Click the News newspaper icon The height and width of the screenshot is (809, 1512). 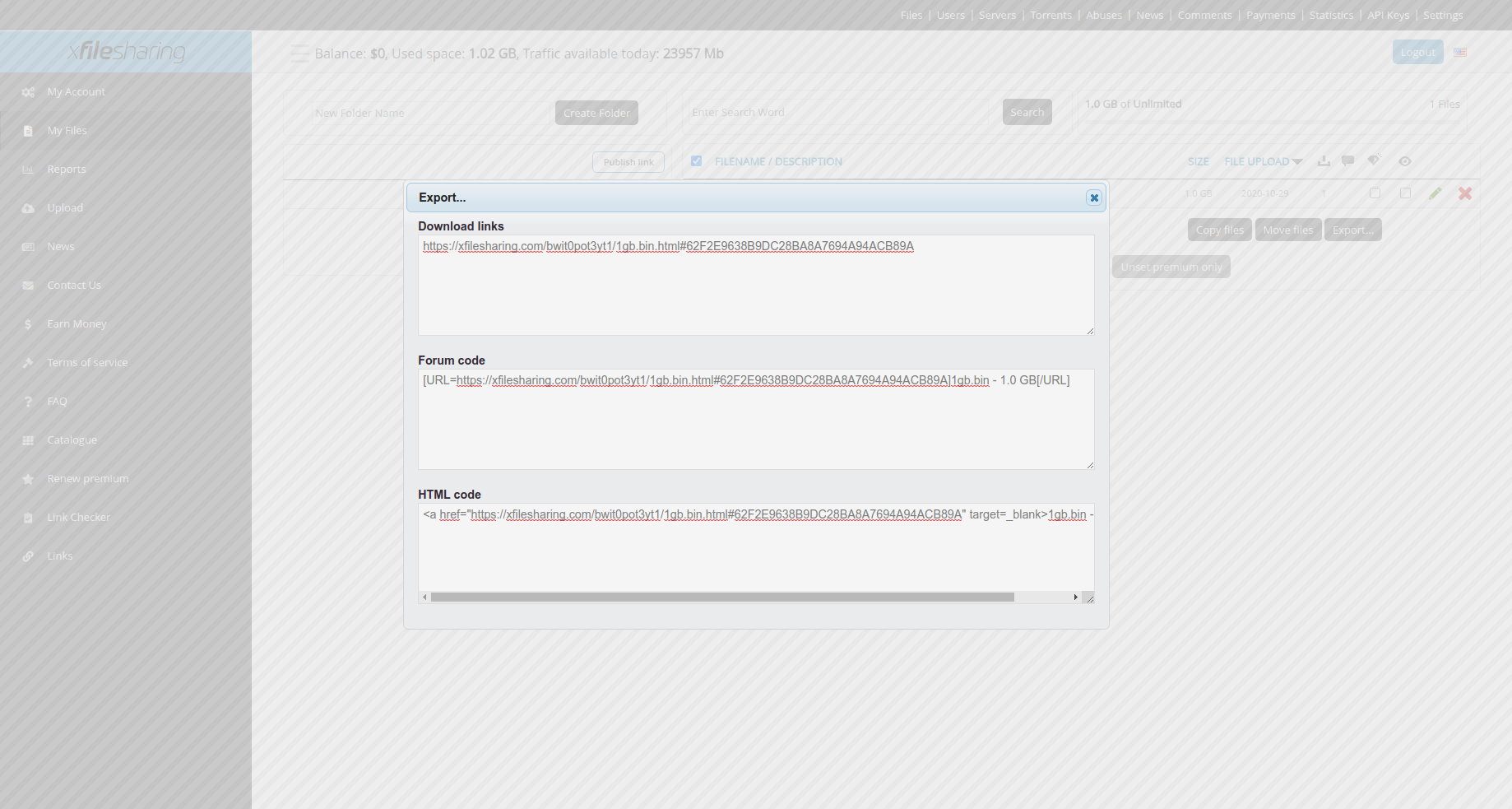tap(28, 247)
